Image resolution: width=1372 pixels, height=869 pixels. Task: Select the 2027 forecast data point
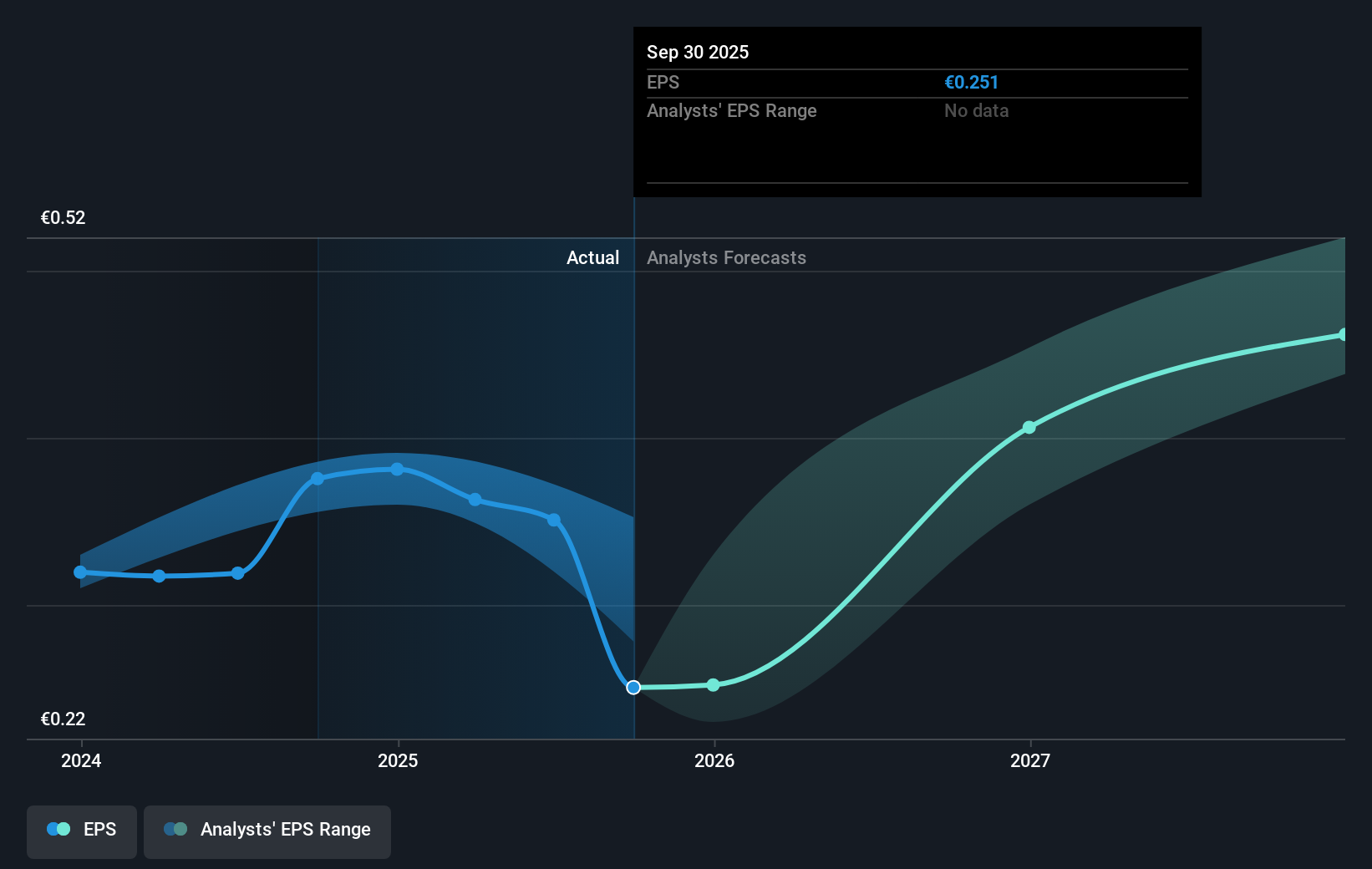click(1029, 427)
